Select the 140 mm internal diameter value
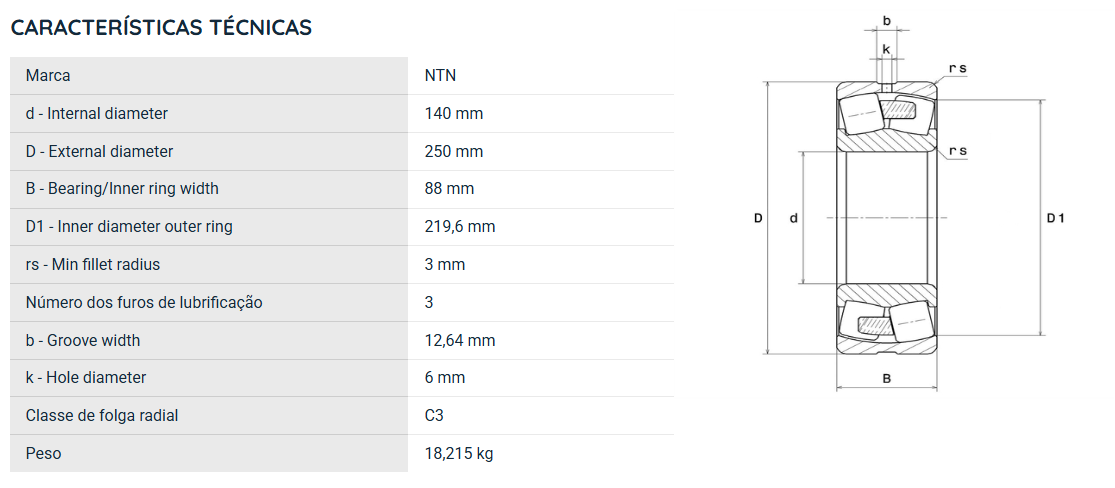1115x488 pixels. point(454,113)
